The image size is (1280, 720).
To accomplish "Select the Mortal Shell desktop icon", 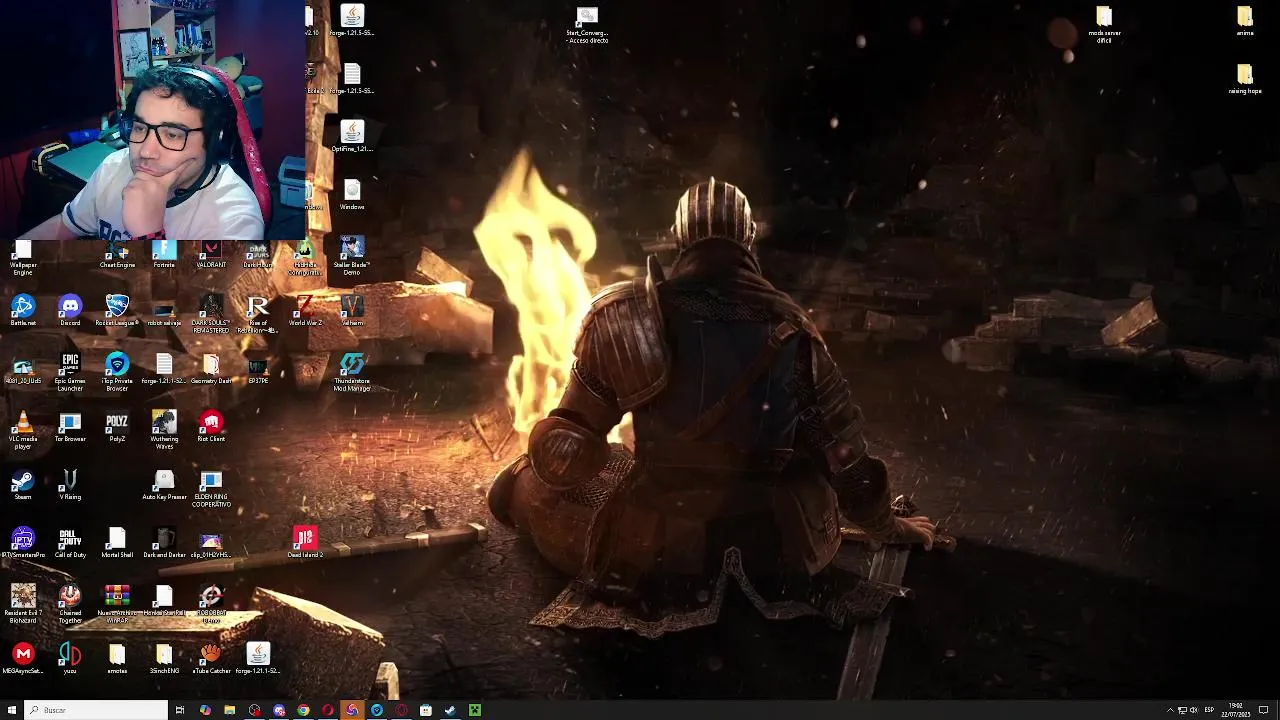I will click(x=117, y=543).
